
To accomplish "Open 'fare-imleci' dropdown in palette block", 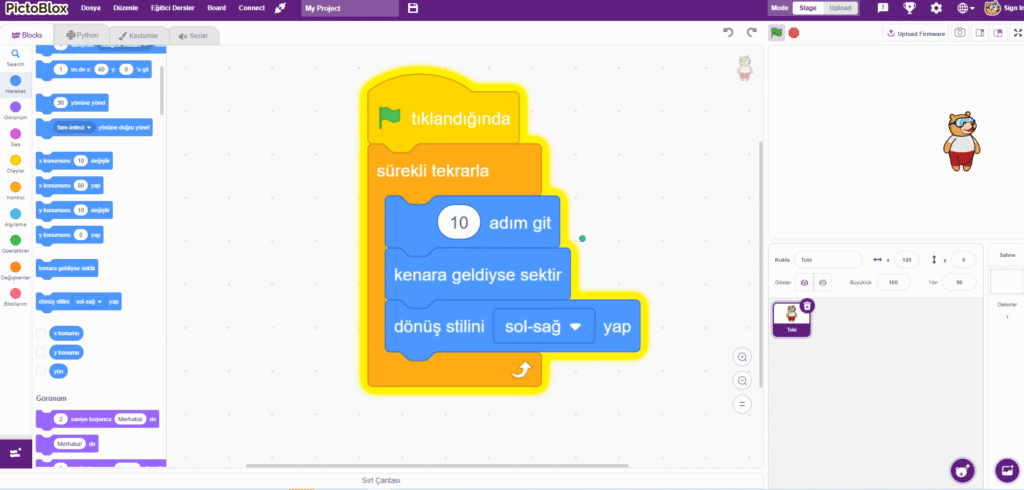I will (x=73, y=128).
